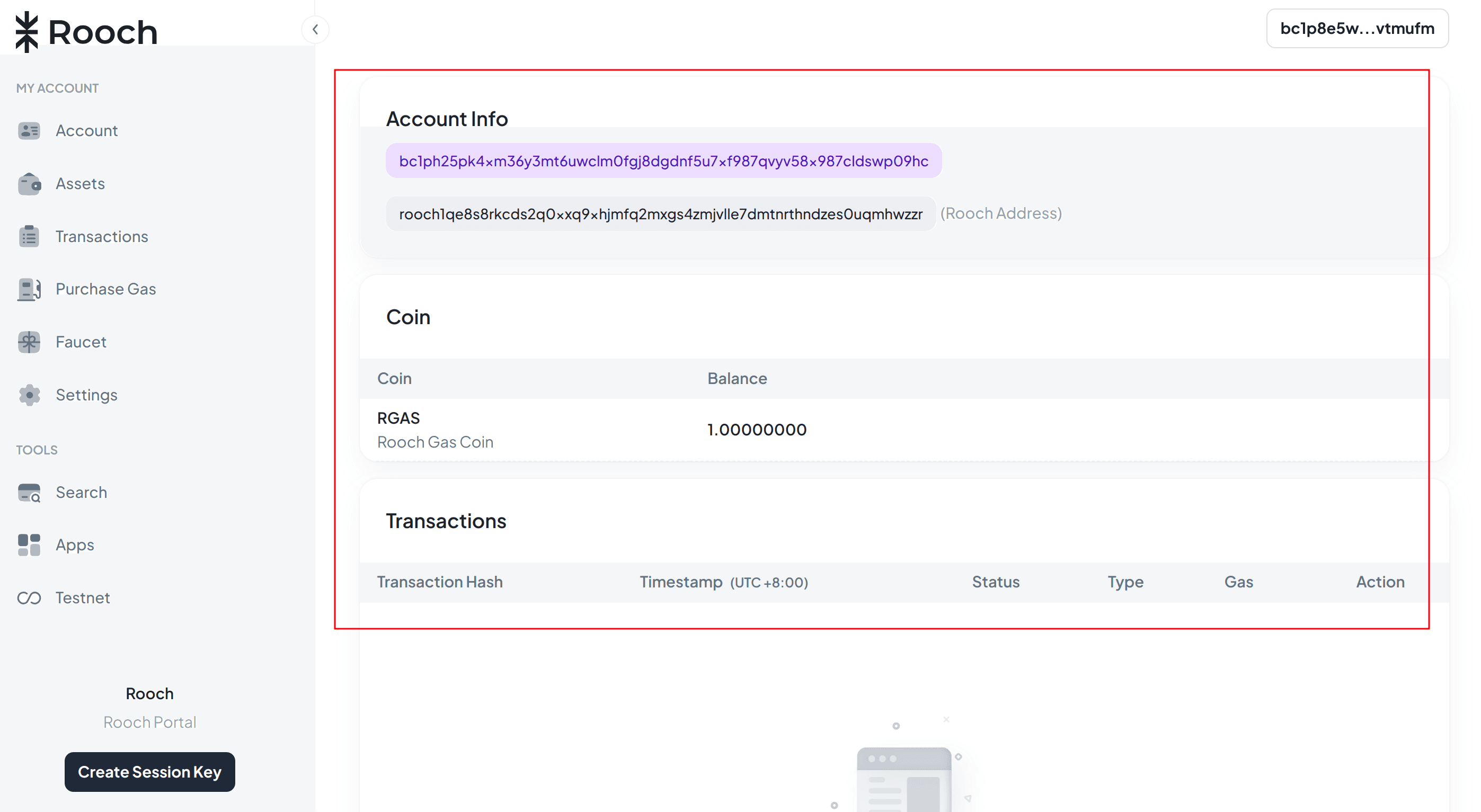Open the Faucet menu item
The image size is (1481, 812).
coord(81,342)
